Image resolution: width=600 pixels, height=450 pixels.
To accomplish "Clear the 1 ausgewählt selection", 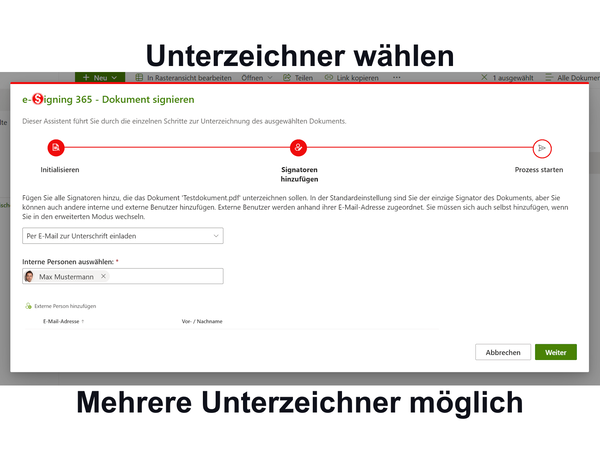I will coord(486,77).
